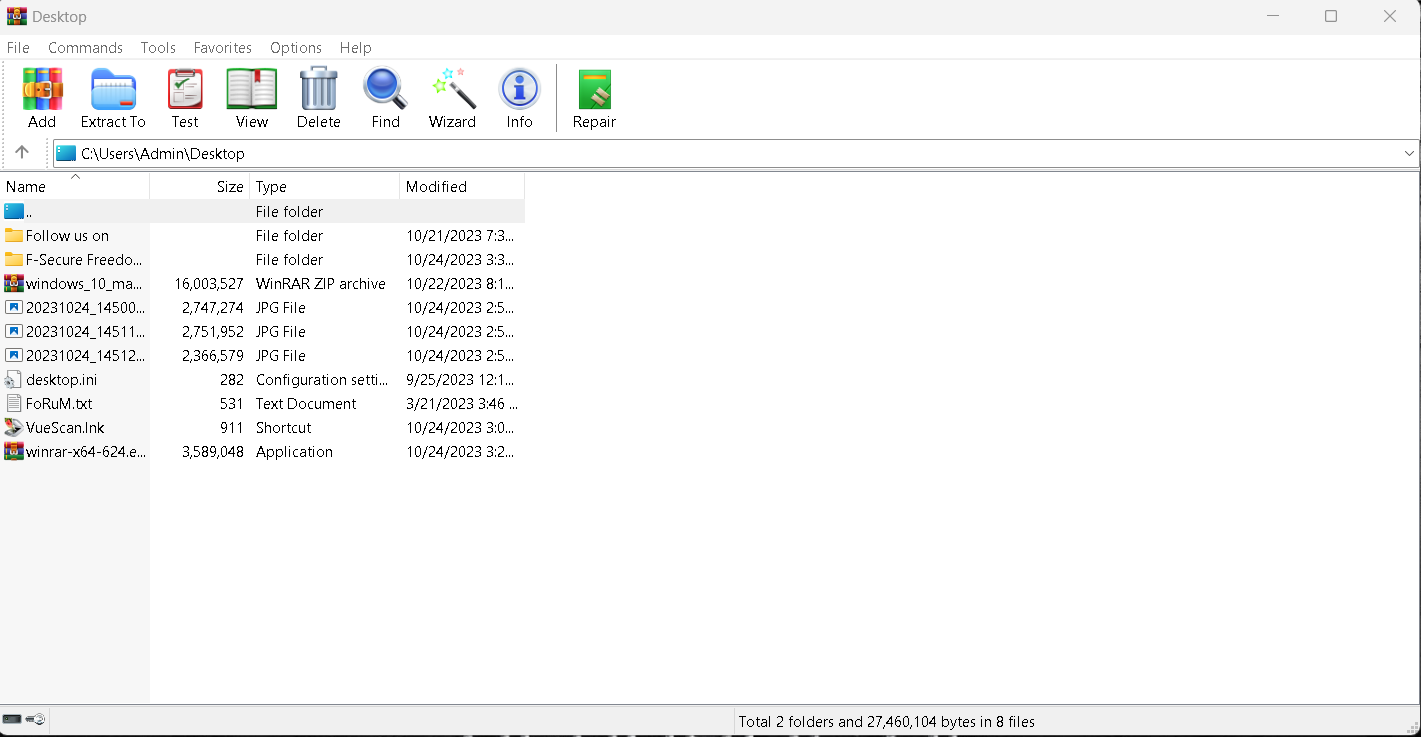Click the size value 2,747,274
Screen dimensions: 1421x737
(213, 308)
